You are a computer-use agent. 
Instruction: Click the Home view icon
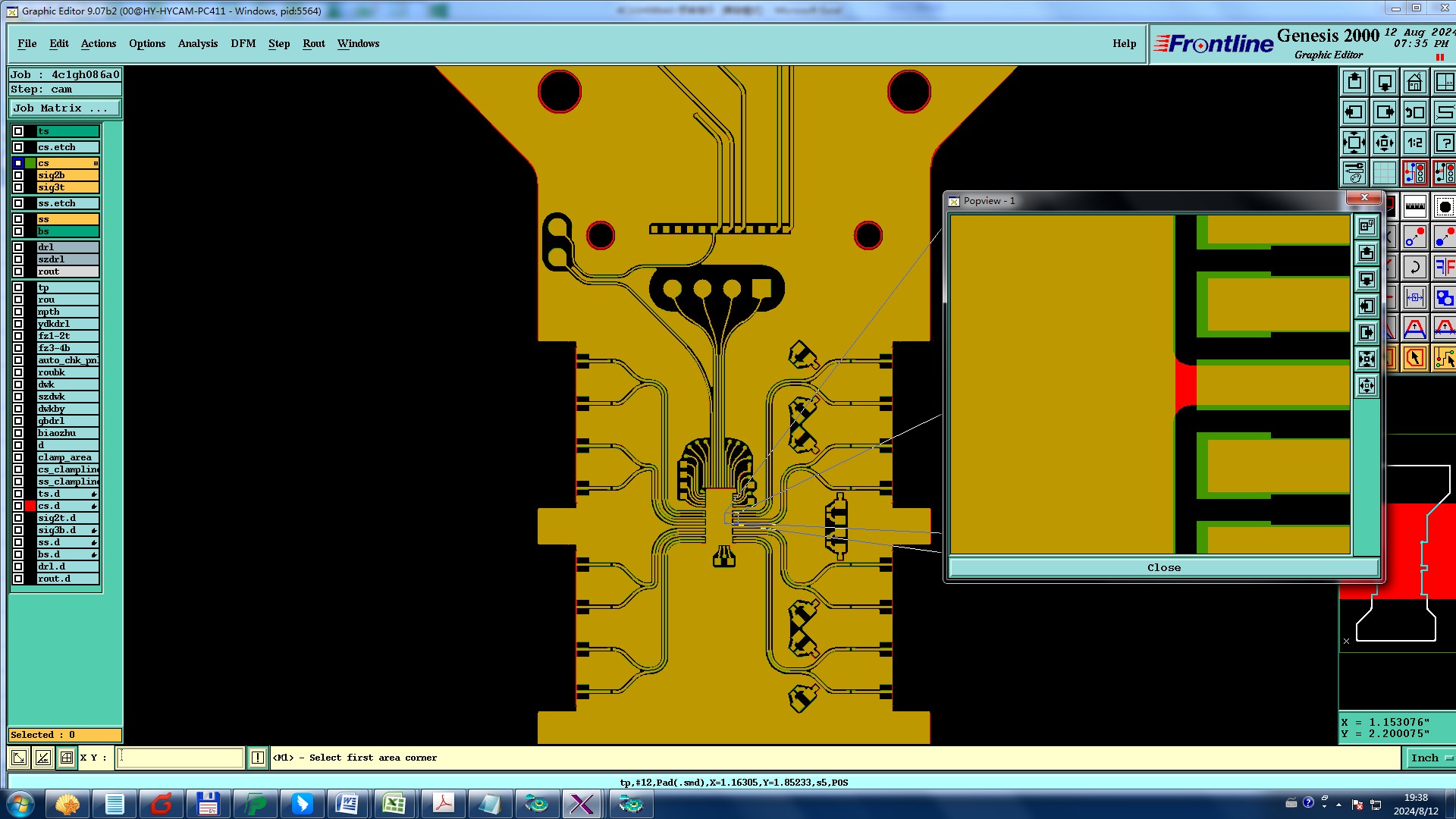[1414, 82]
